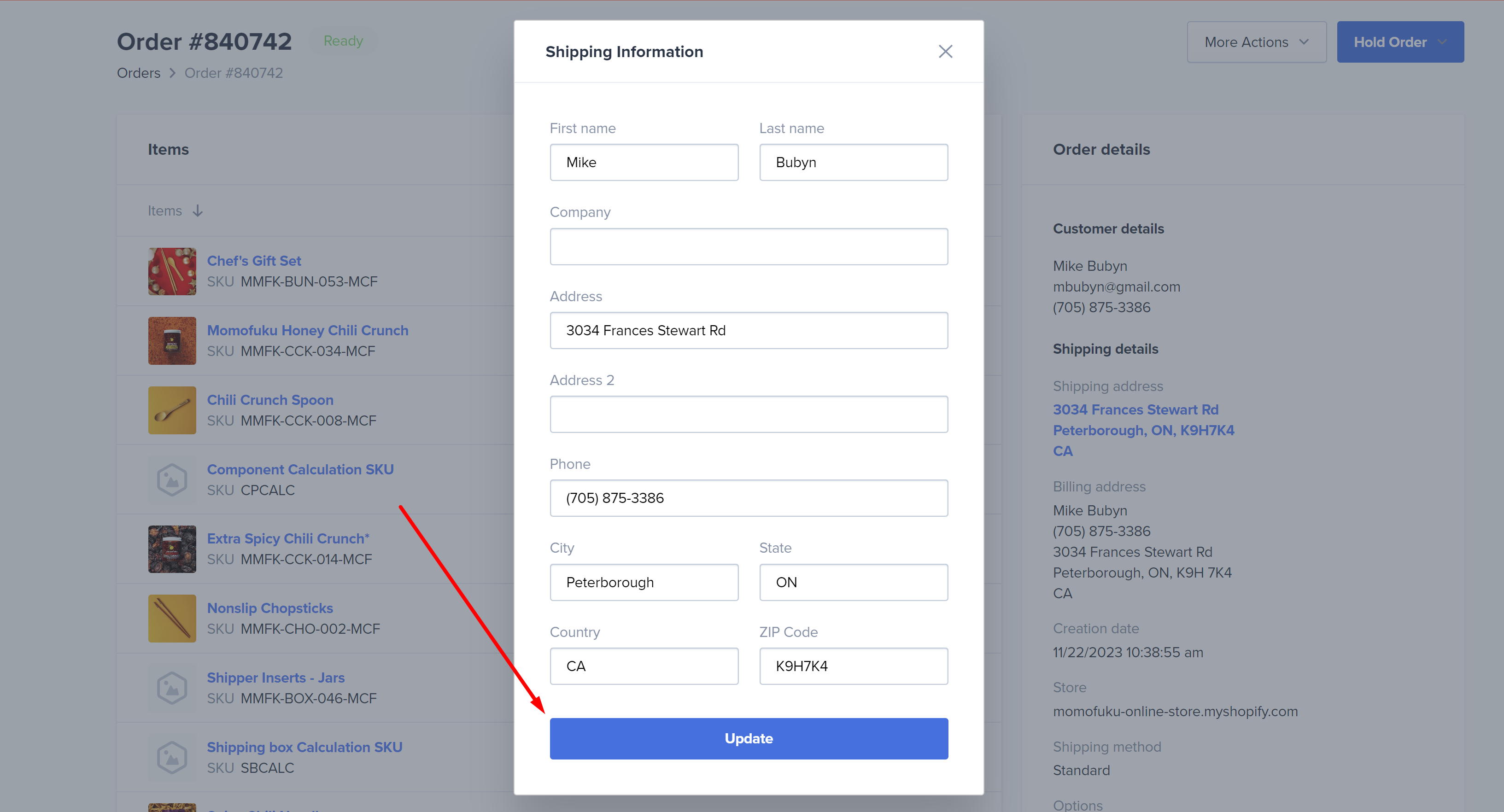
Task: Open the Shipper Inserts - Jars link
Action: click(275, 678)
